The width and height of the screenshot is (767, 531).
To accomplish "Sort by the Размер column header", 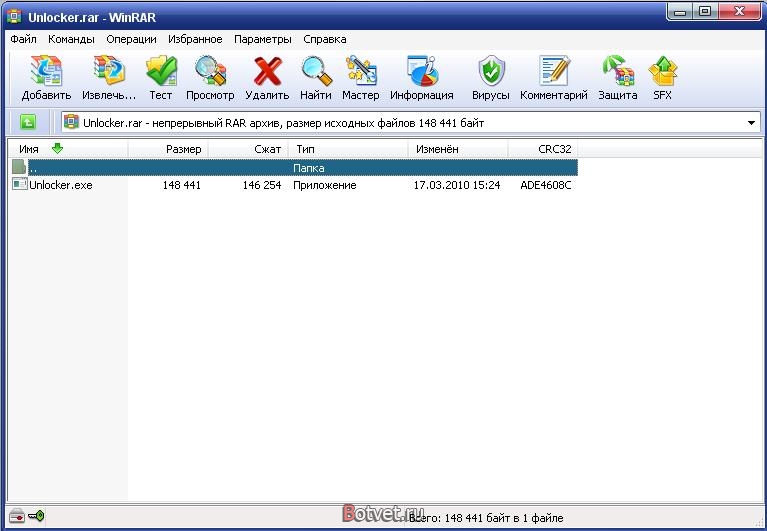I will [x=168, y=149].
